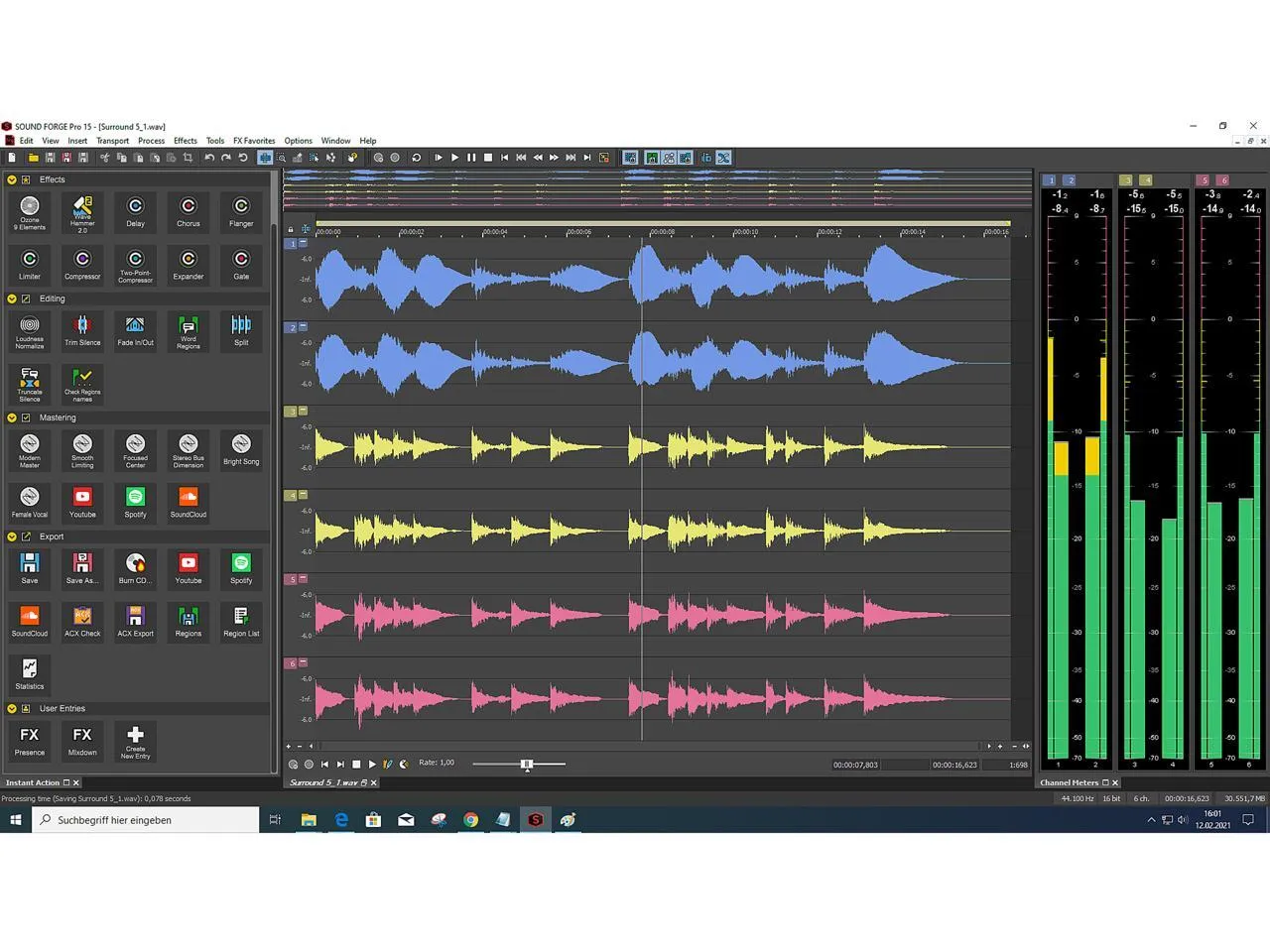
Task: Run the Presence FX user entry
Action: (x=30, y=740)
